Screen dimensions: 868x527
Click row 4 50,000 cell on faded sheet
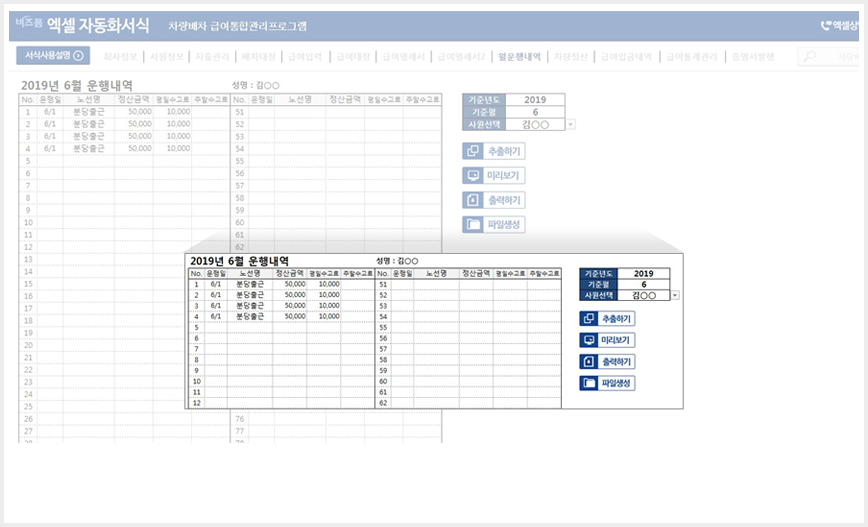(134, 148)
